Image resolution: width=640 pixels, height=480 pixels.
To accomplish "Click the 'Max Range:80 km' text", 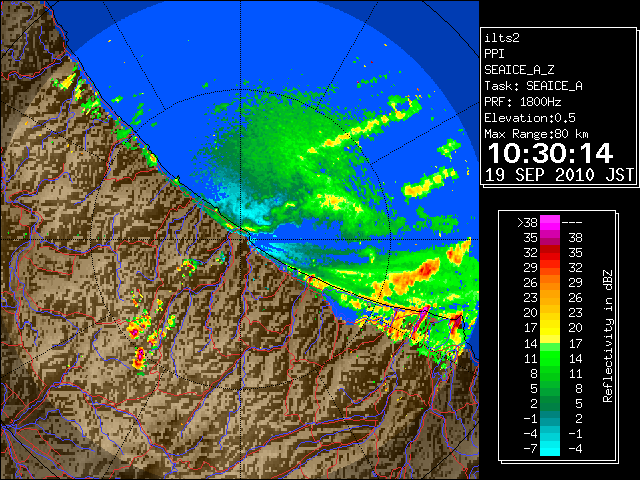I will coord(536,134).
